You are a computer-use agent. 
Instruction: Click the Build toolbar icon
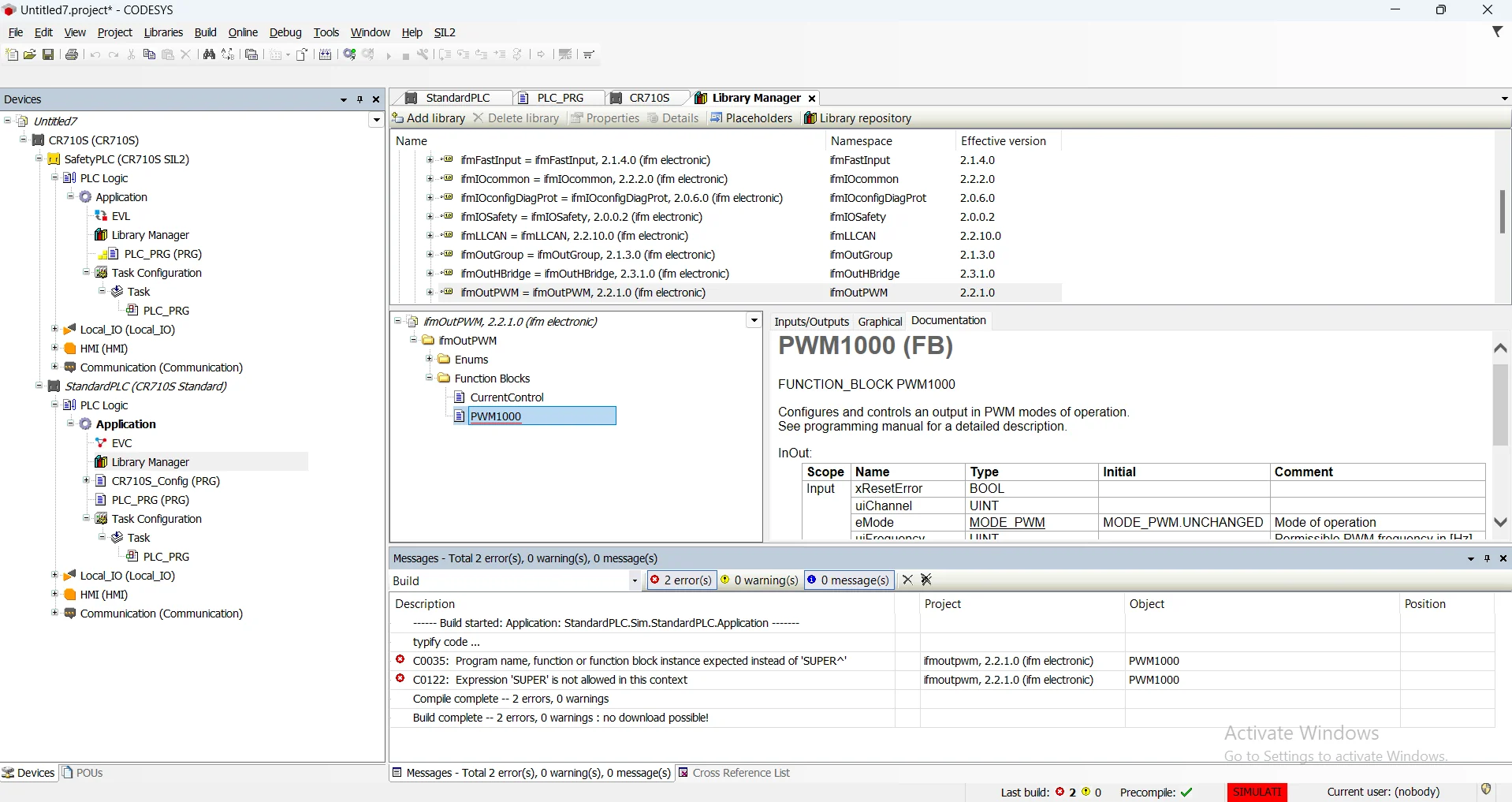325,54
